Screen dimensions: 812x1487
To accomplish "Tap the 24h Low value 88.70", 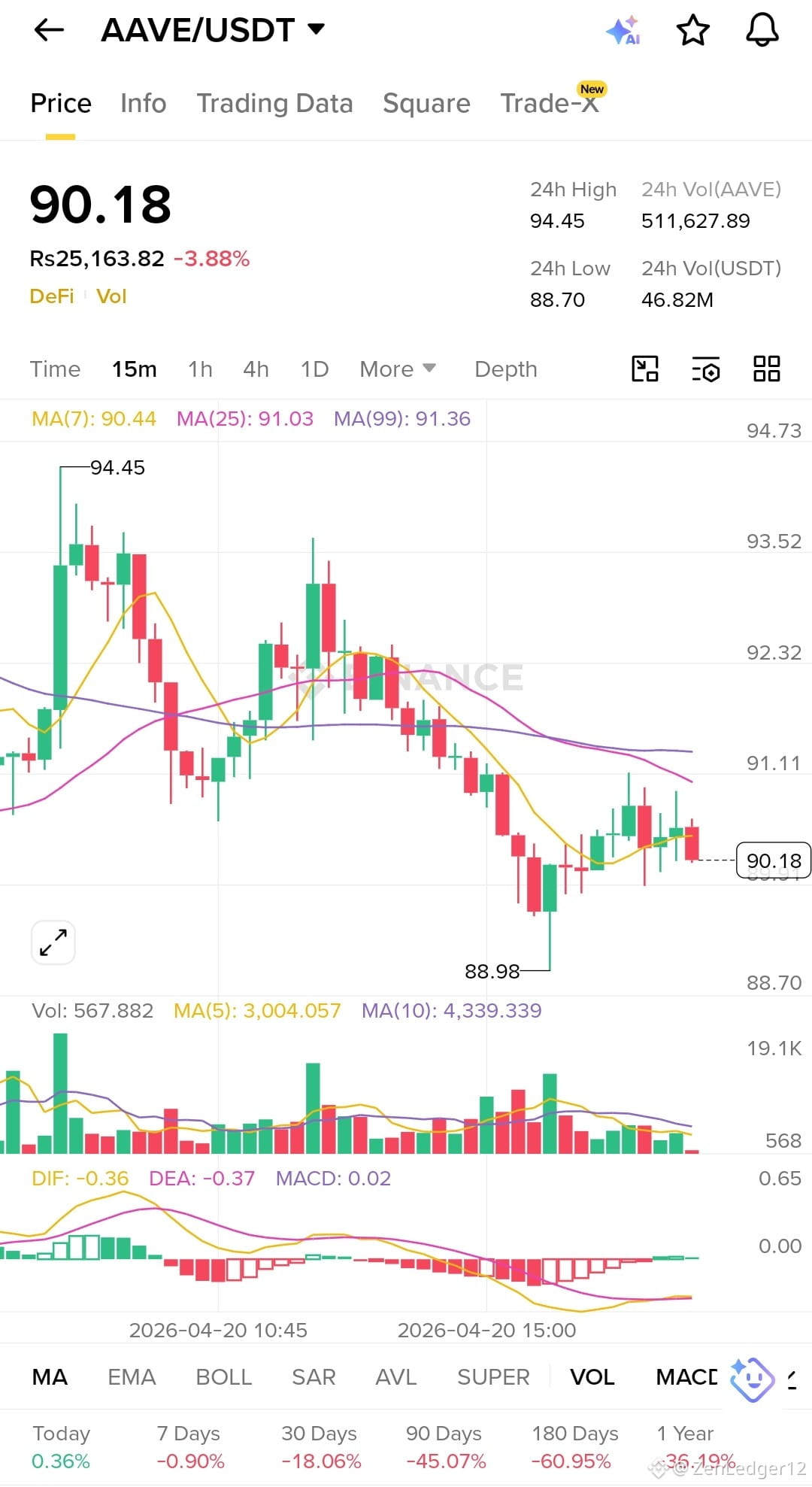I will click(x=557, y=300).
